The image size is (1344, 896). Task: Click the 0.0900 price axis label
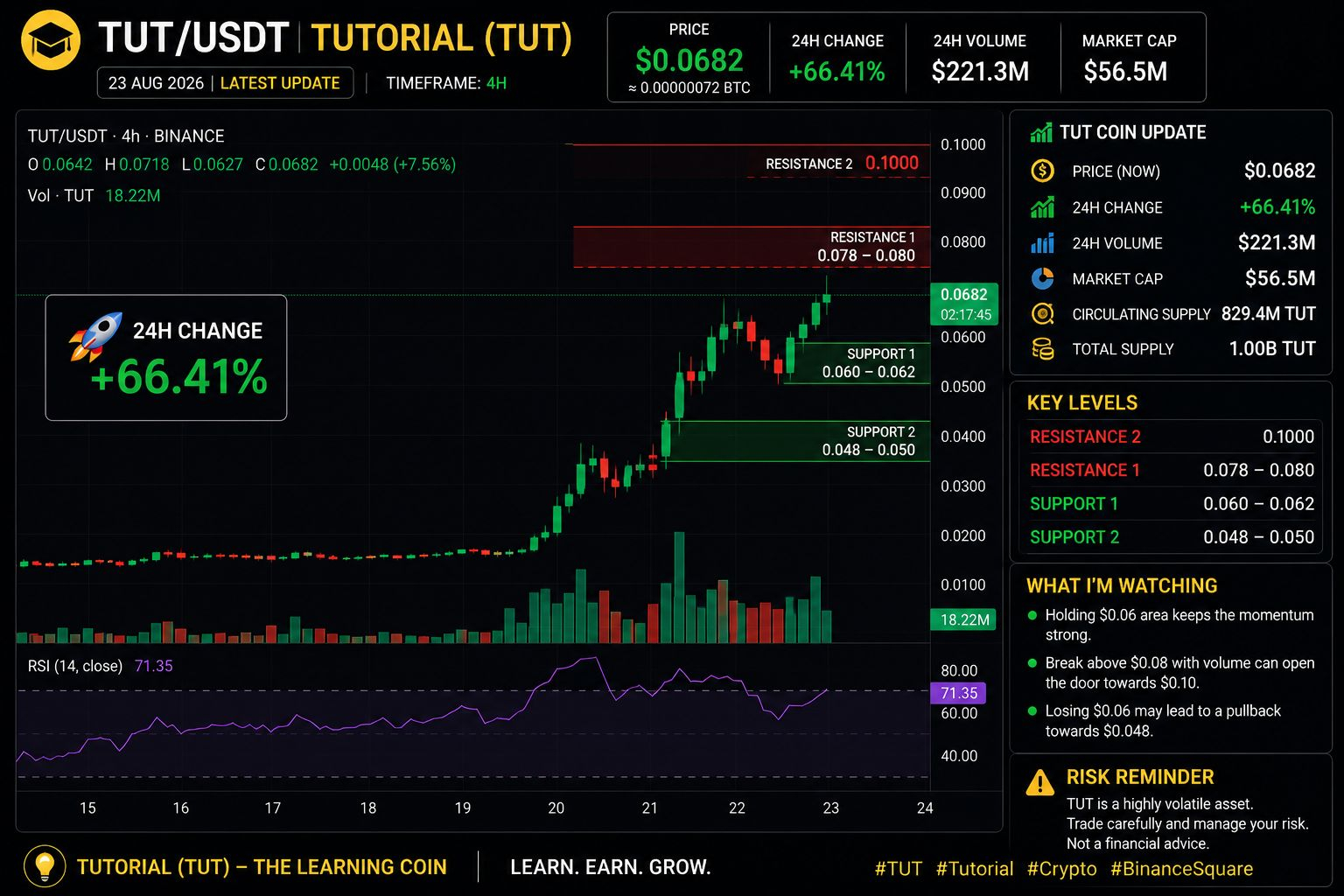(x=962, y=192)
